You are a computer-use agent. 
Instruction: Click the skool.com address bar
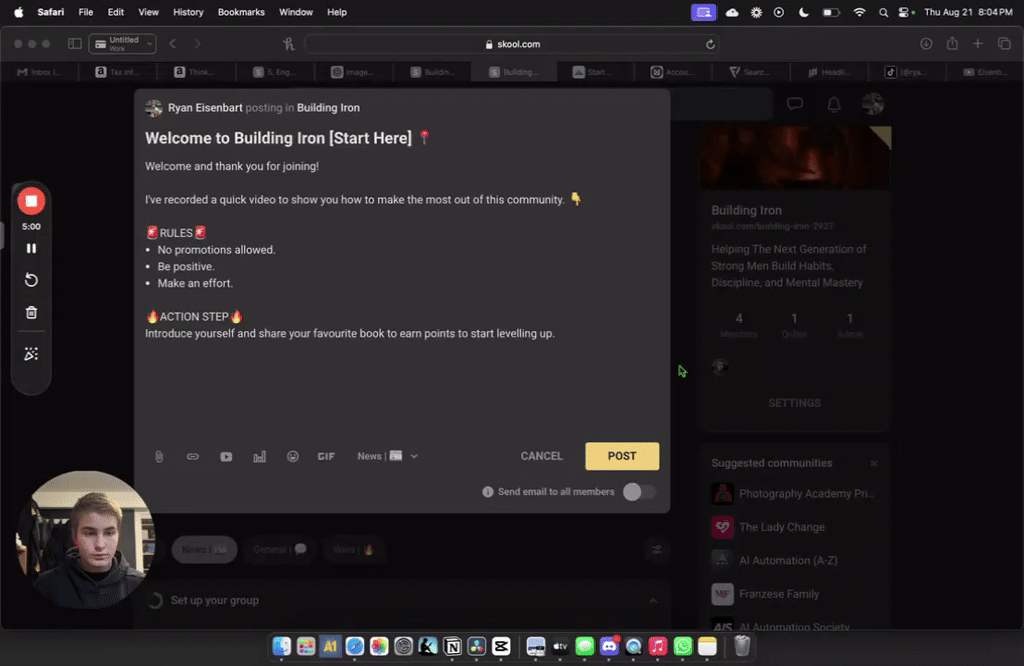(x=512, y=44)
